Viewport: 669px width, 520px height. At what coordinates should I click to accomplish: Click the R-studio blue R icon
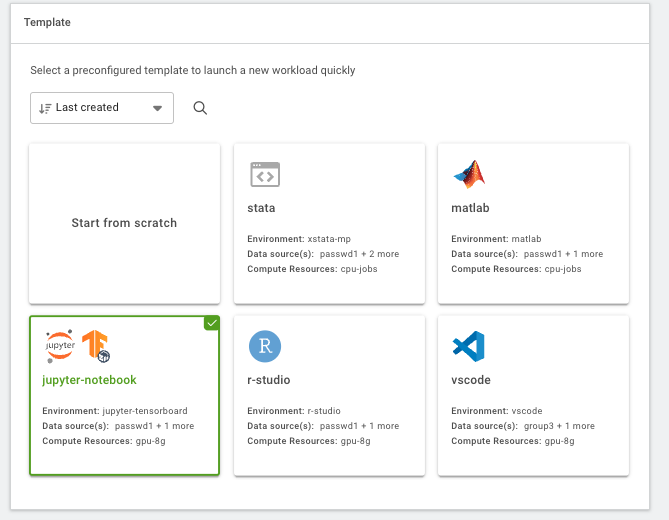pyautogui.click(x=265, y=346)
